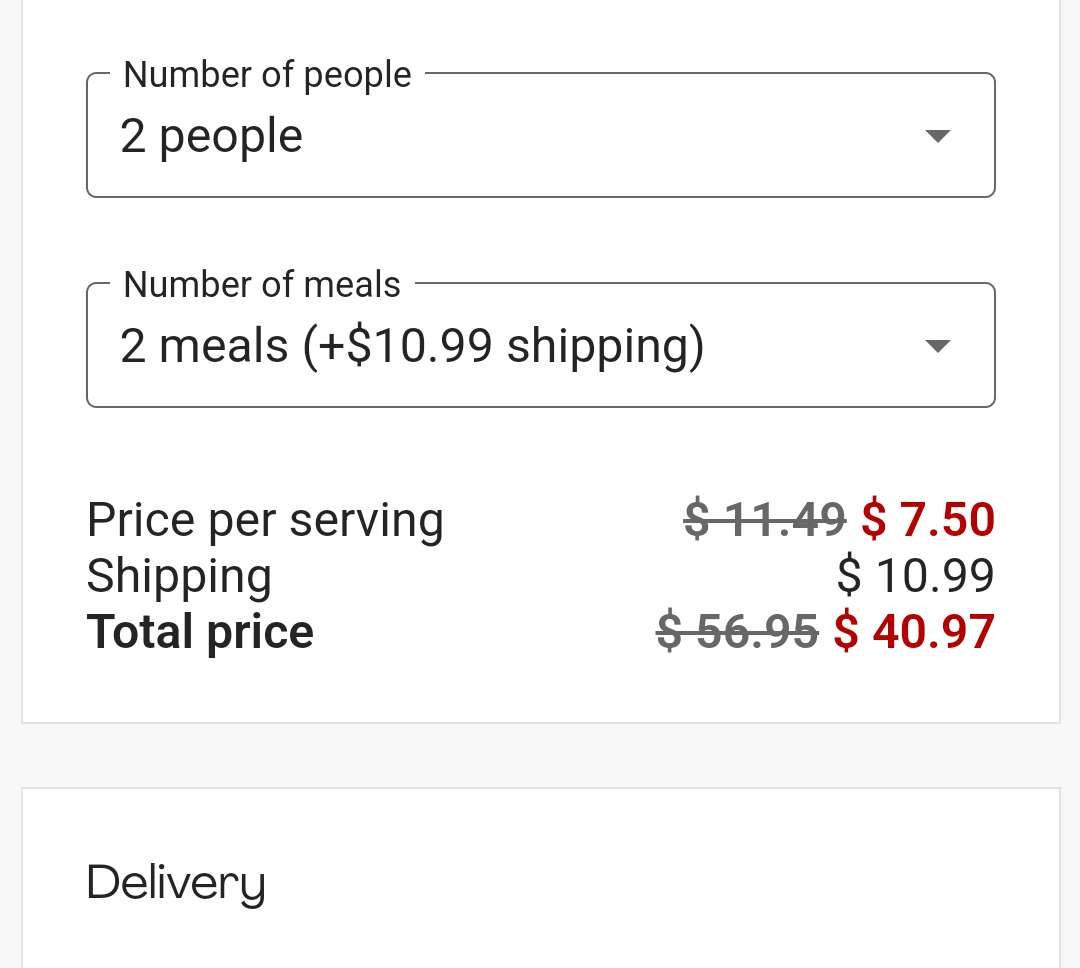Click empty middle of Number of people field

point(600,136)
